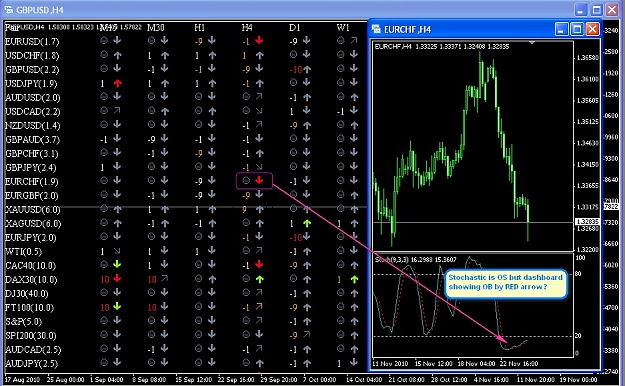625x386 pixels.
Task: Select the EURJPY(2.0) pair label
Action: coord(31,238)
